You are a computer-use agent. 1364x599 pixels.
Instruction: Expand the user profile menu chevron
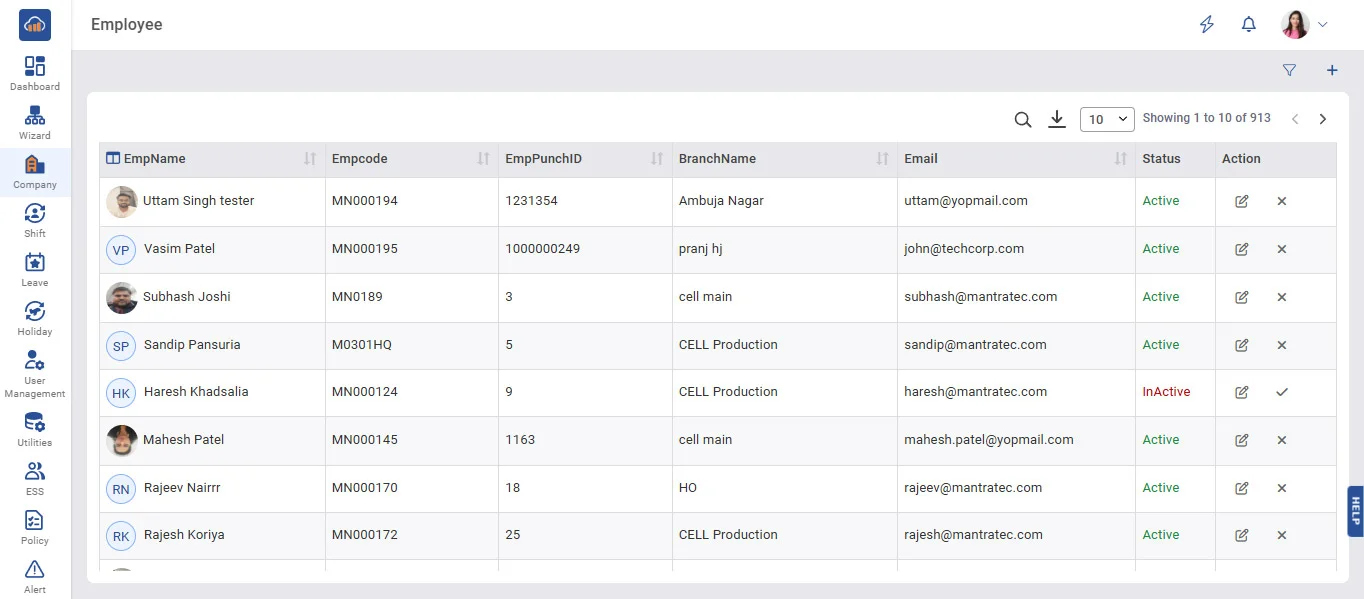pyautogui.click(x=1323, y=25)
